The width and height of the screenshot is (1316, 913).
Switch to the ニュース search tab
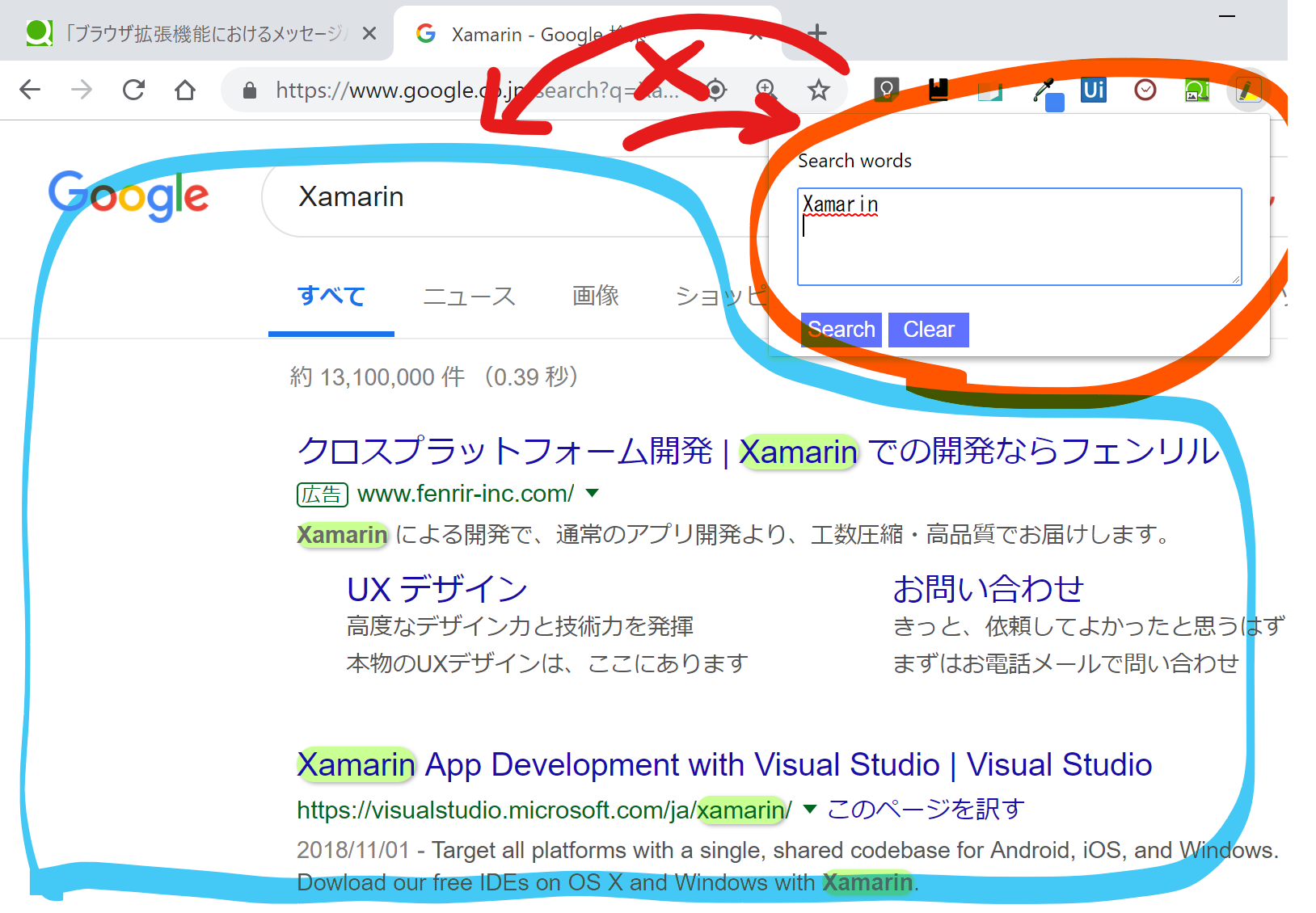point(469,297)
